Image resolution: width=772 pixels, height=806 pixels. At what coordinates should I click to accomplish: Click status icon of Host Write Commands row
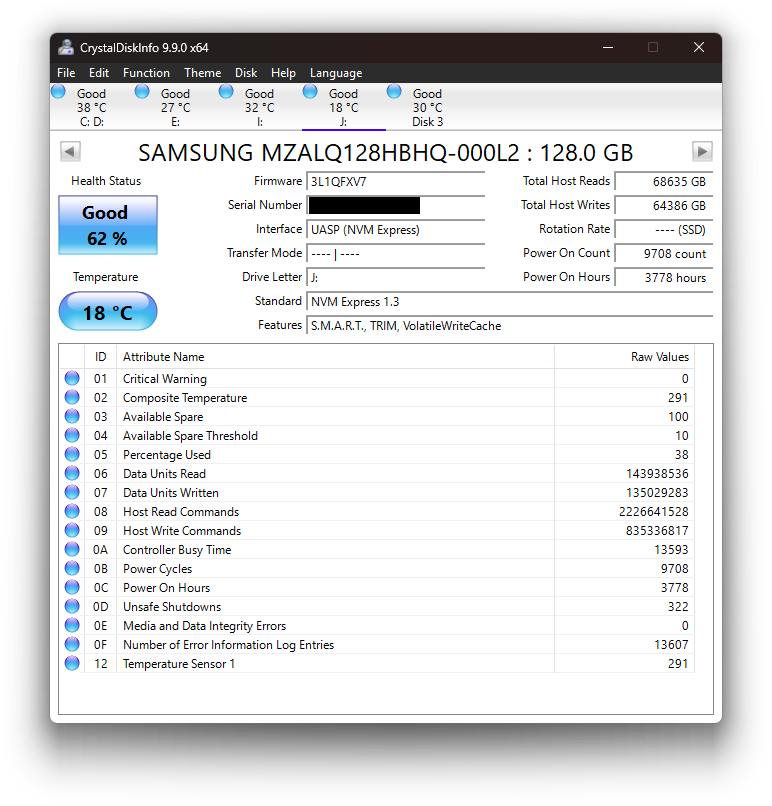(72, 530)
